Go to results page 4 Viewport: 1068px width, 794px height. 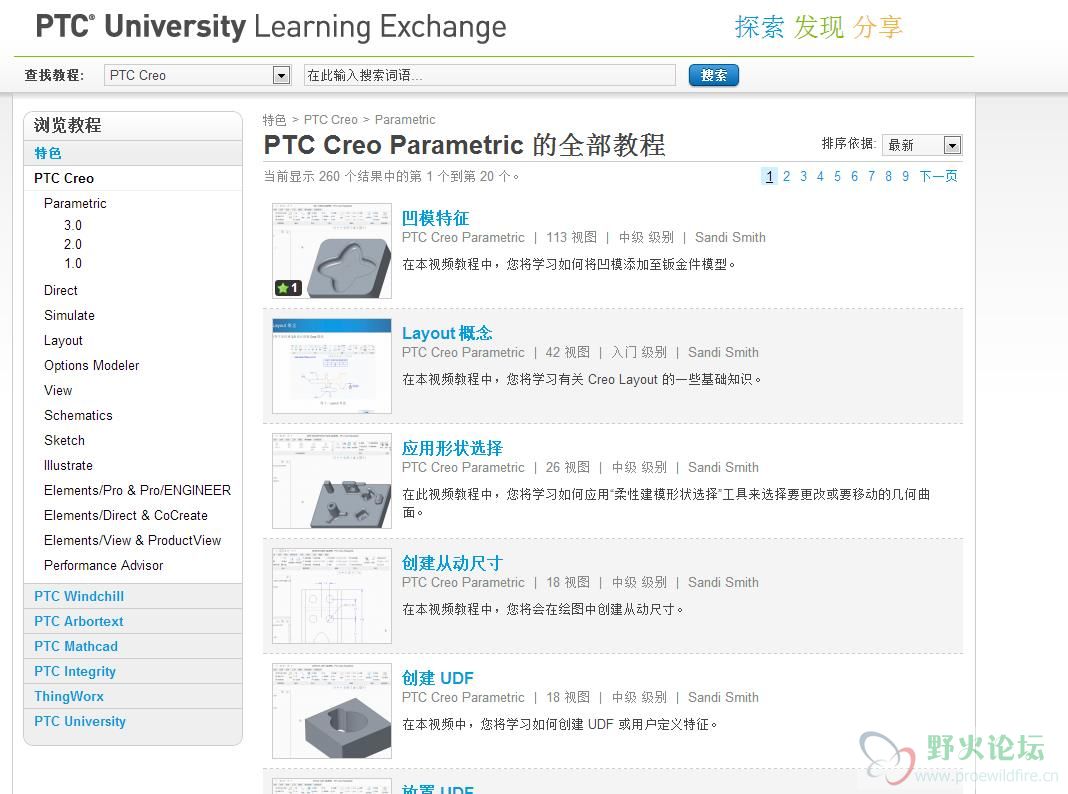pos(820,176)
